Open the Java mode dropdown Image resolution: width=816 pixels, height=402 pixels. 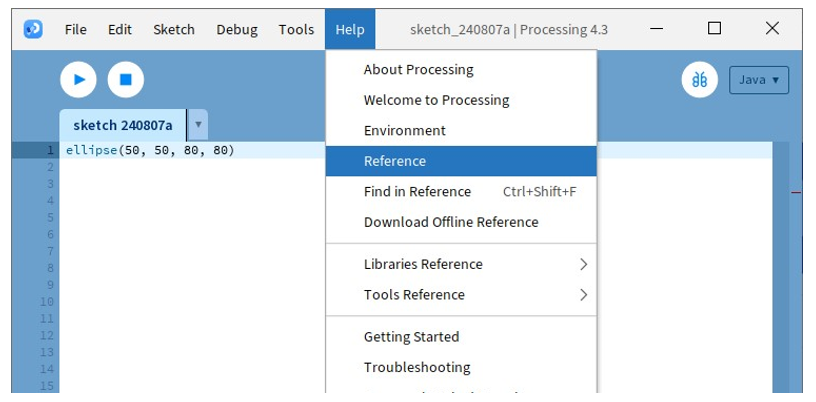click(759, 80)
